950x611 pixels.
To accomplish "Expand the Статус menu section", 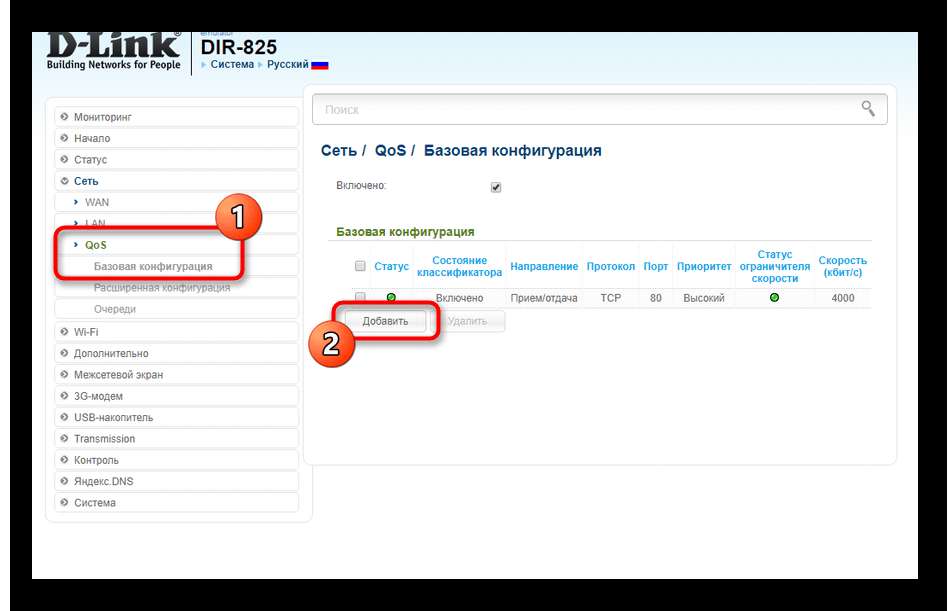I will pos(176,159).
